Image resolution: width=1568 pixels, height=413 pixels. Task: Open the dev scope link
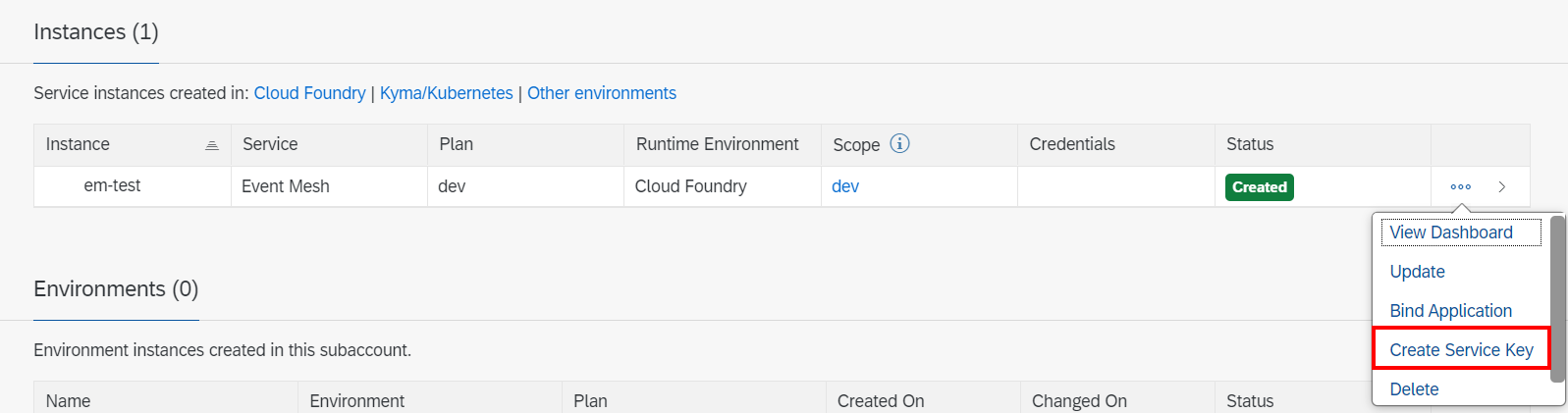click(x=844, y=186)
